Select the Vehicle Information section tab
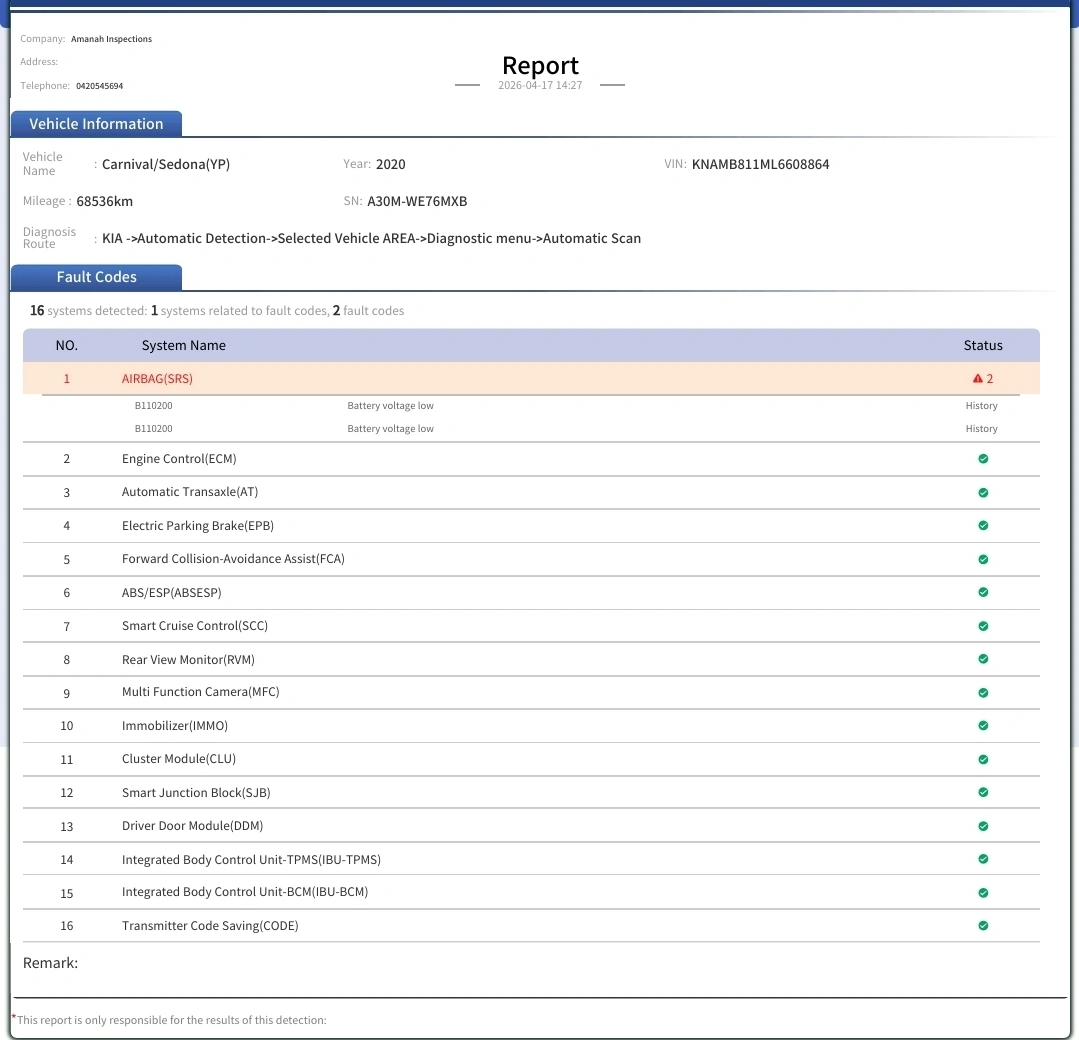Viewport: 1079px width, 1040px height. coord(96,124)
